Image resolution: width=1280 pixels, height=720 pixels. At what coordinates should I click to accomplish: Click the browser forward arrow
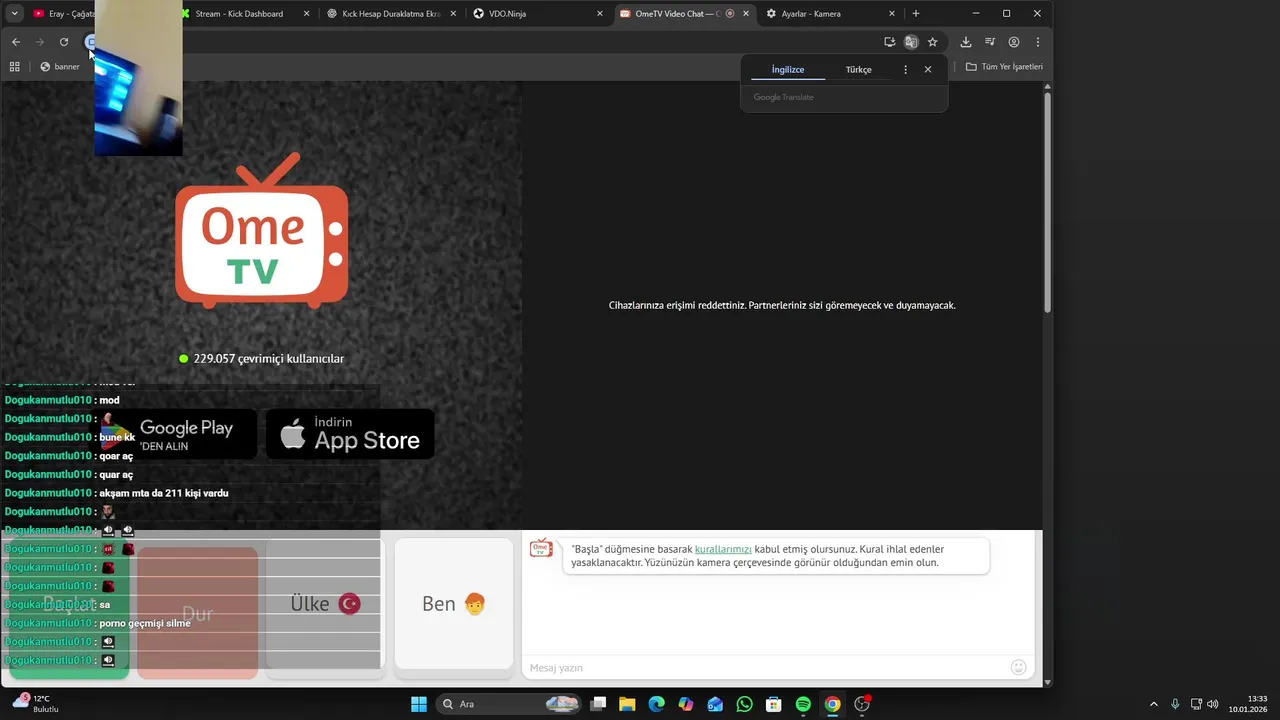point(40,42)
